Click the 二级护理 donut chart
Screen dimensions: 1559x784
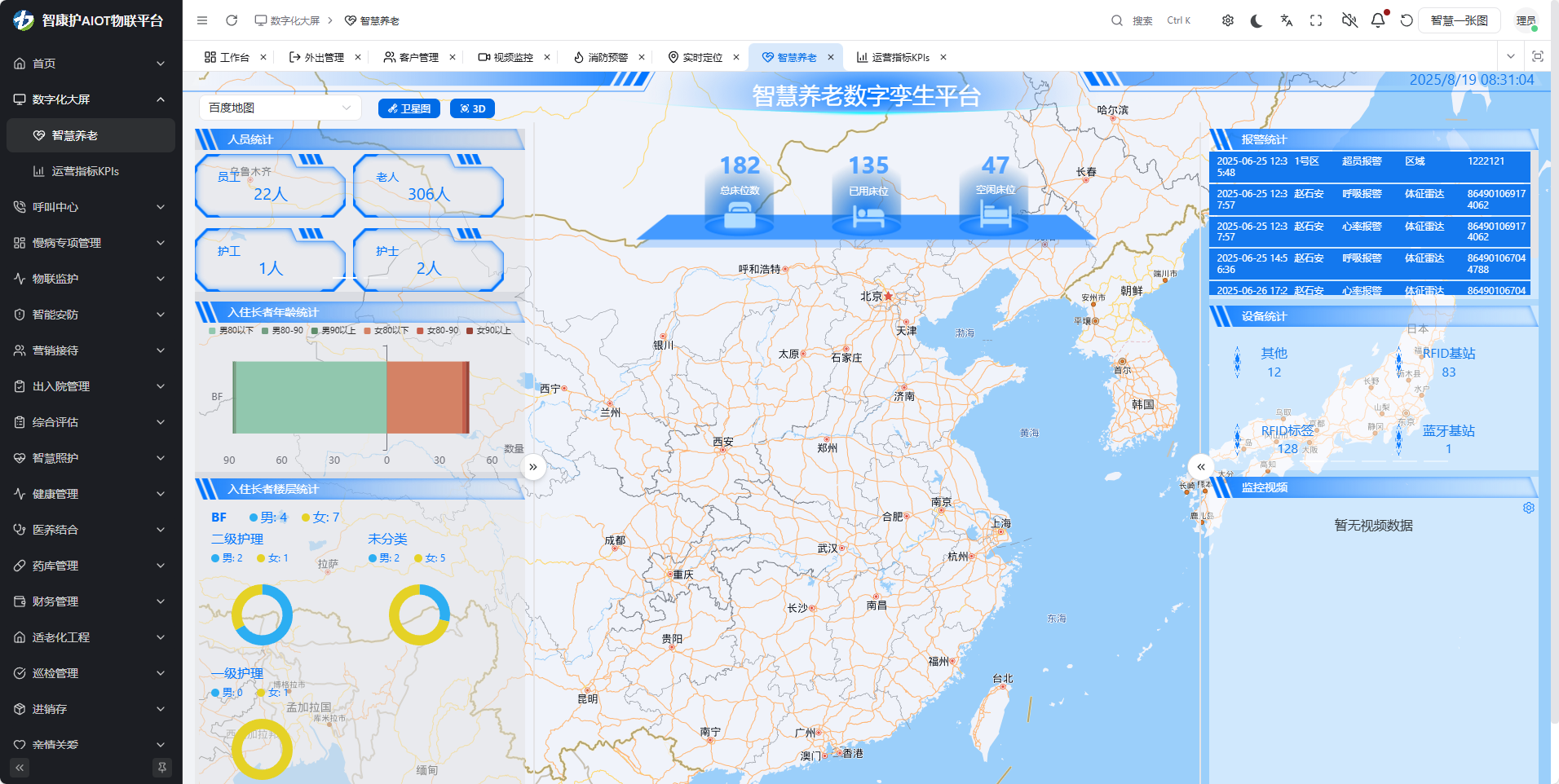point(262,614)
